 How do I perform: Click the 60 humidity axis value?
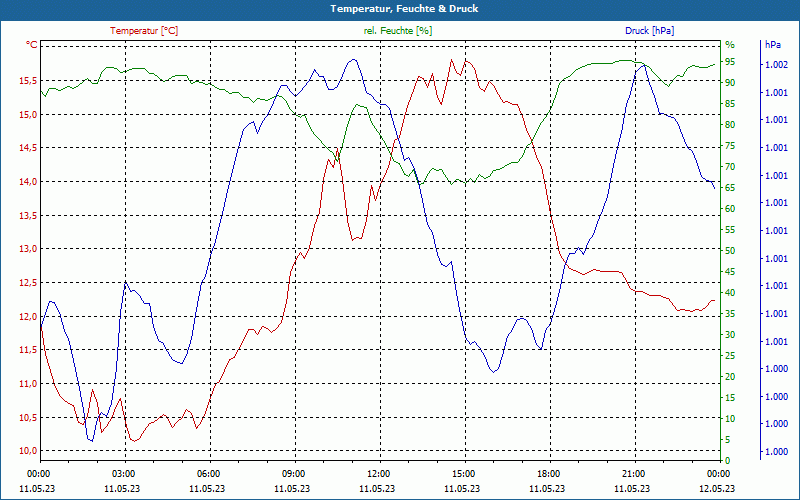coord(730,209)
